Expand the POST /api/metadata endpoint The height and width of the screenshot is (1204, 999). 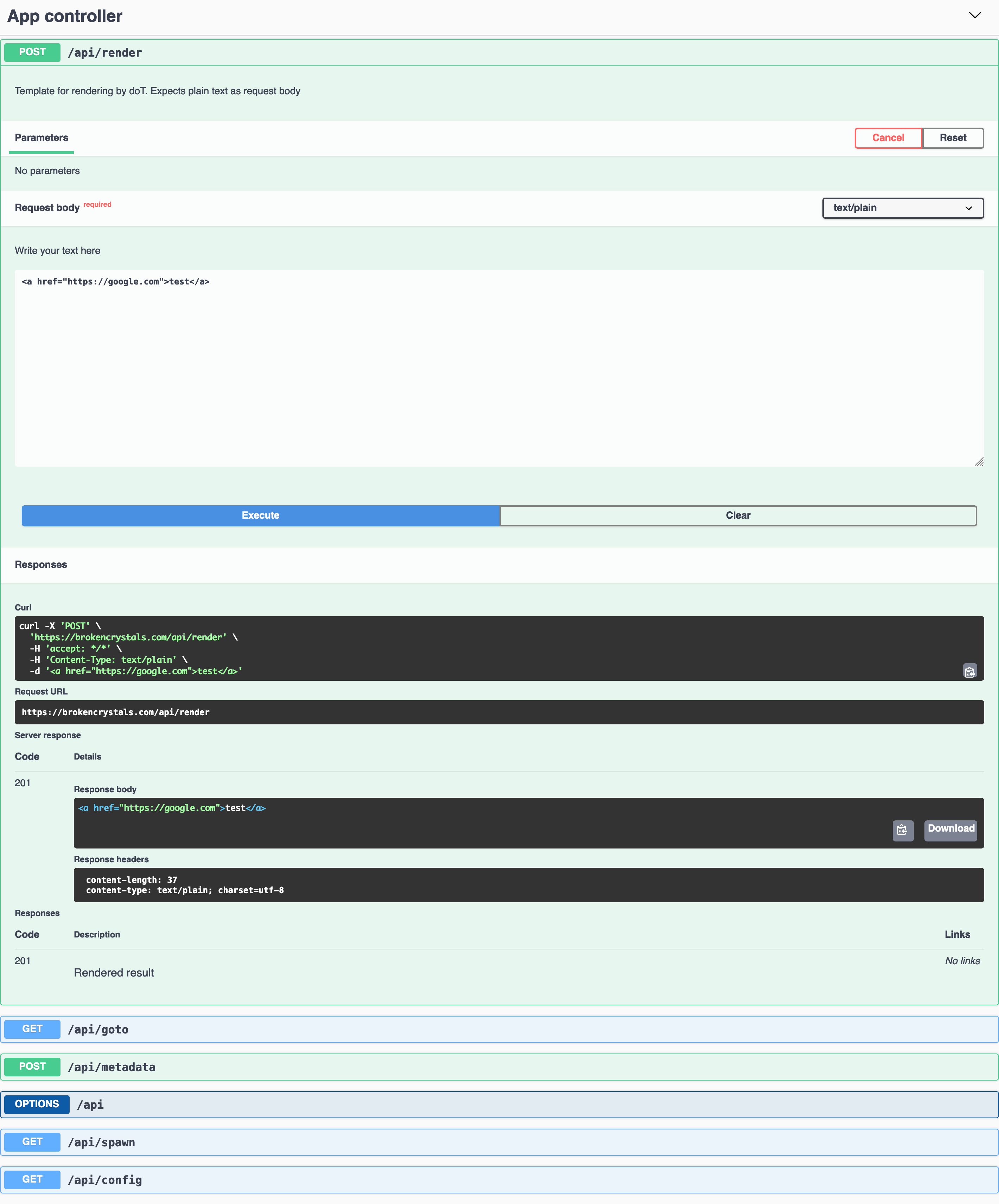pyautogui.click(x=499, y=1067)
